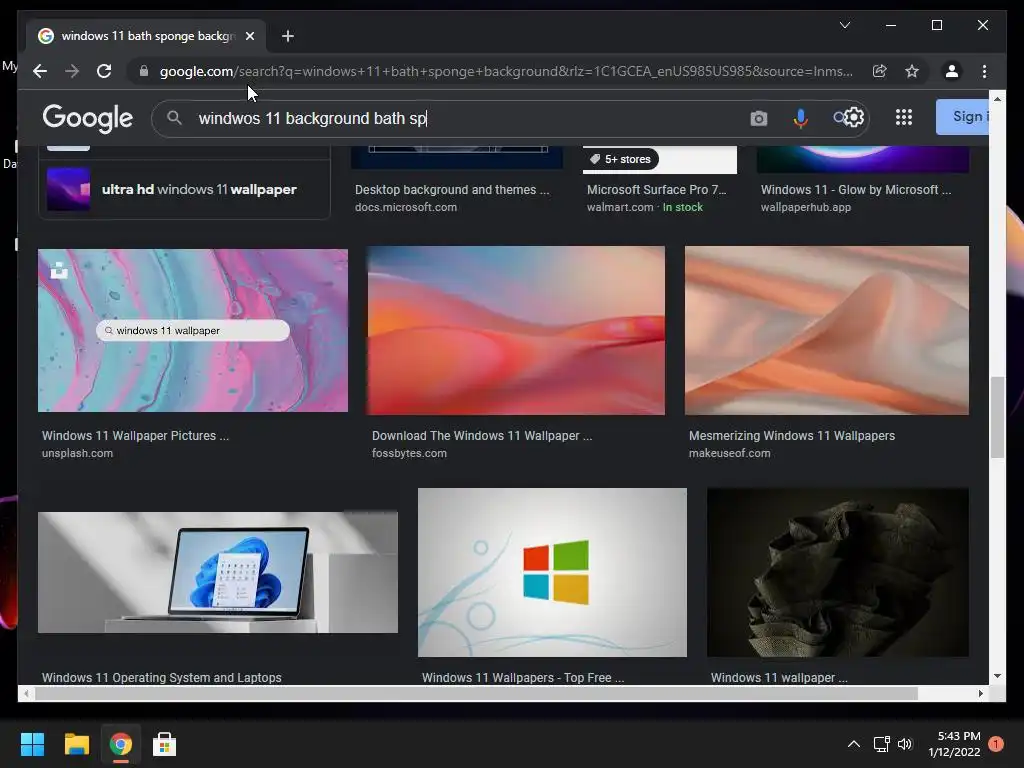Open Google search settings gear
1024x768 pixels.
click(x=854, y=118)
